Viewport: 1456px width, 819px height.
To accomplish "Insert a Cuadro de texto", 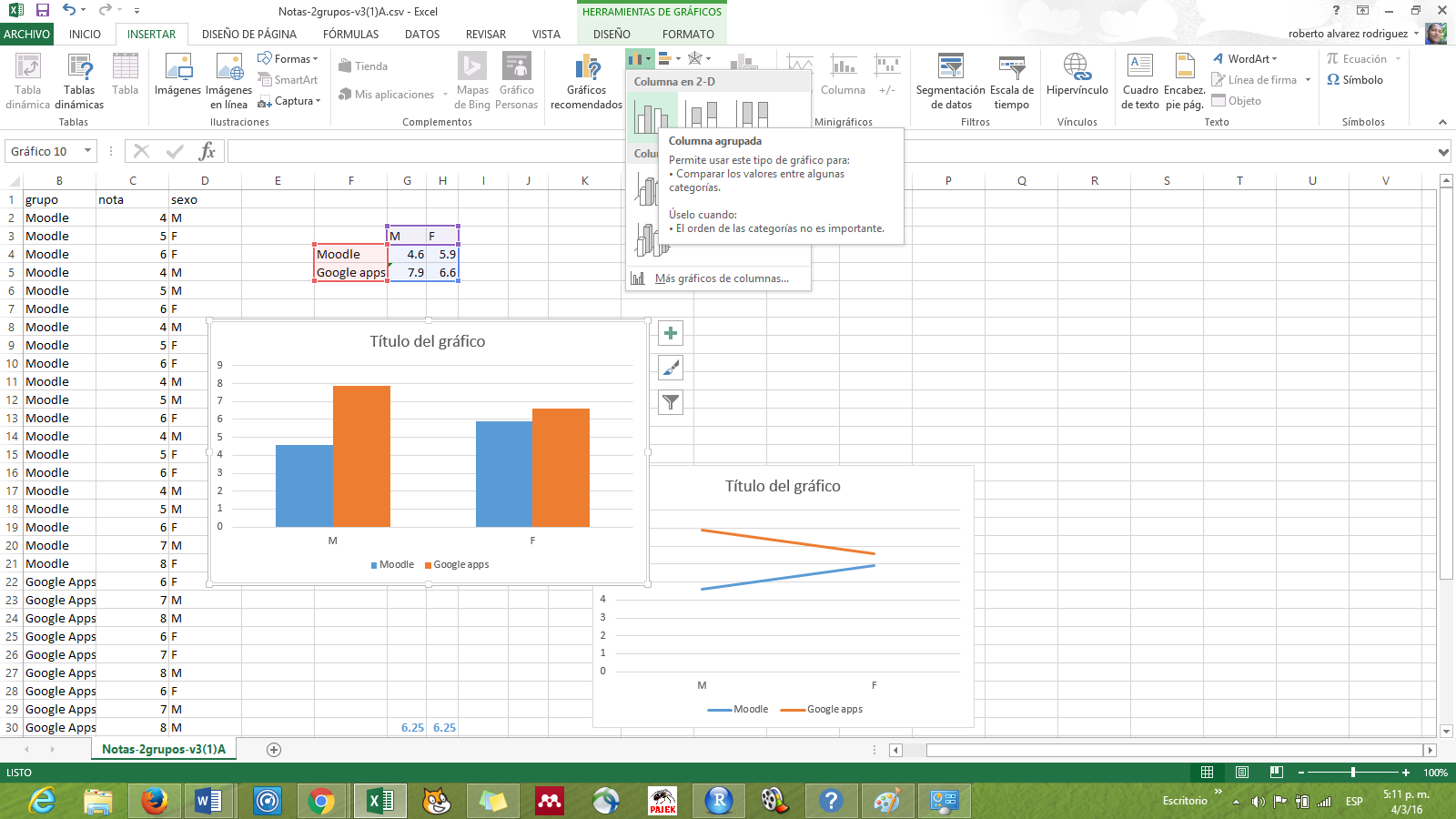I will [1140, 82].
